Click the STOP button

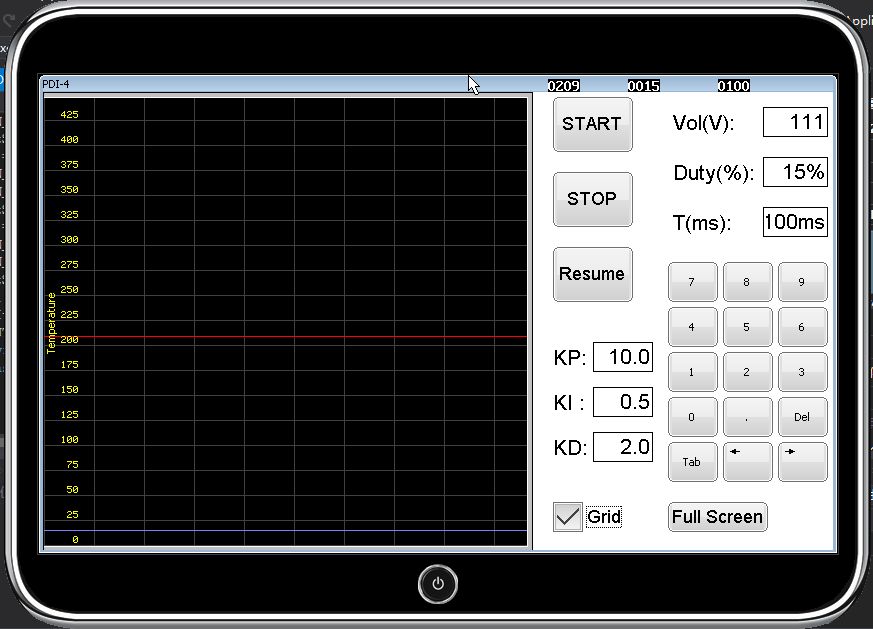click(592, 199)
